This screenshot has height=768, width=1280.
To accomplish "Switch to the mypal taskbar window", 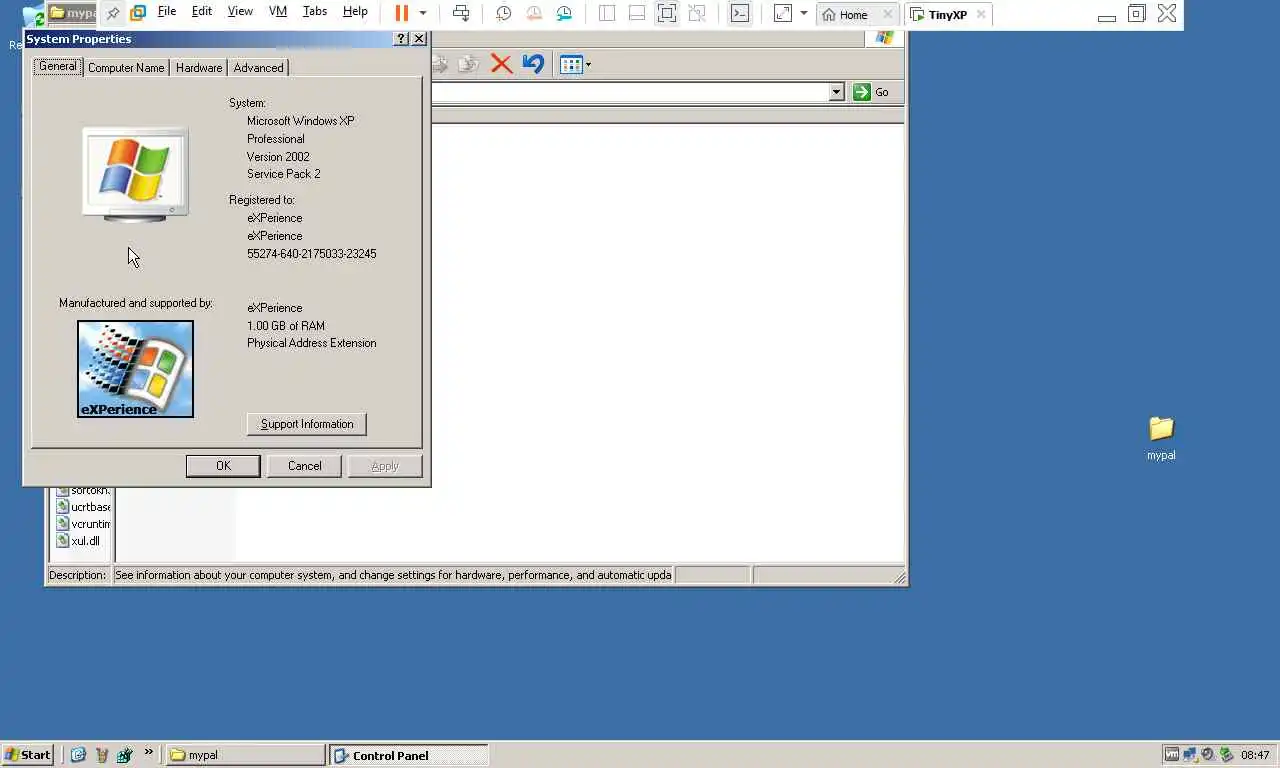I will tap(245, 755).
